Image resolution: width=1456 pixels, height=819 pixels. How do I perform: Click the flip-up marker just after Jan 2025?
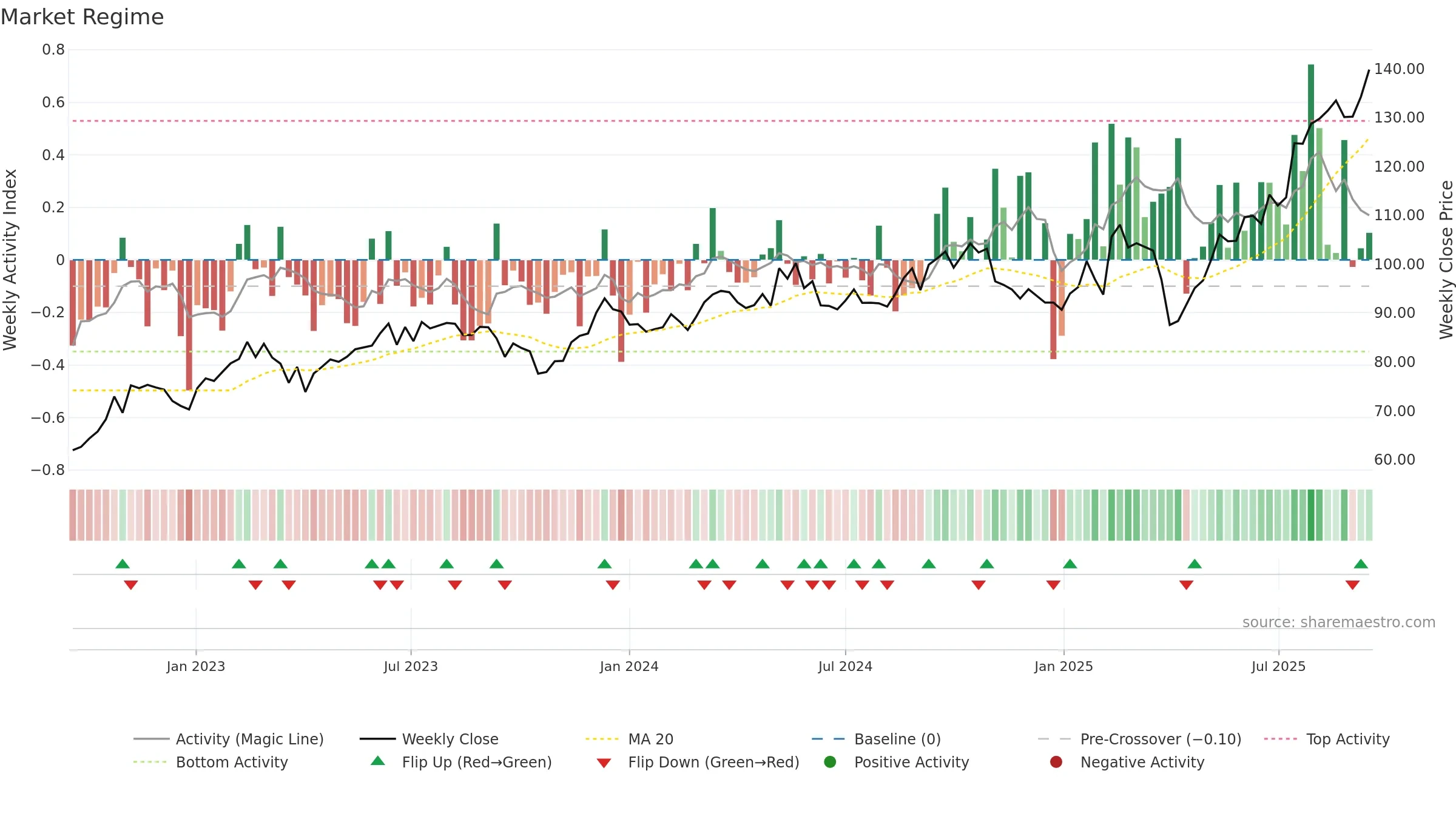(x=1070, y=564)
